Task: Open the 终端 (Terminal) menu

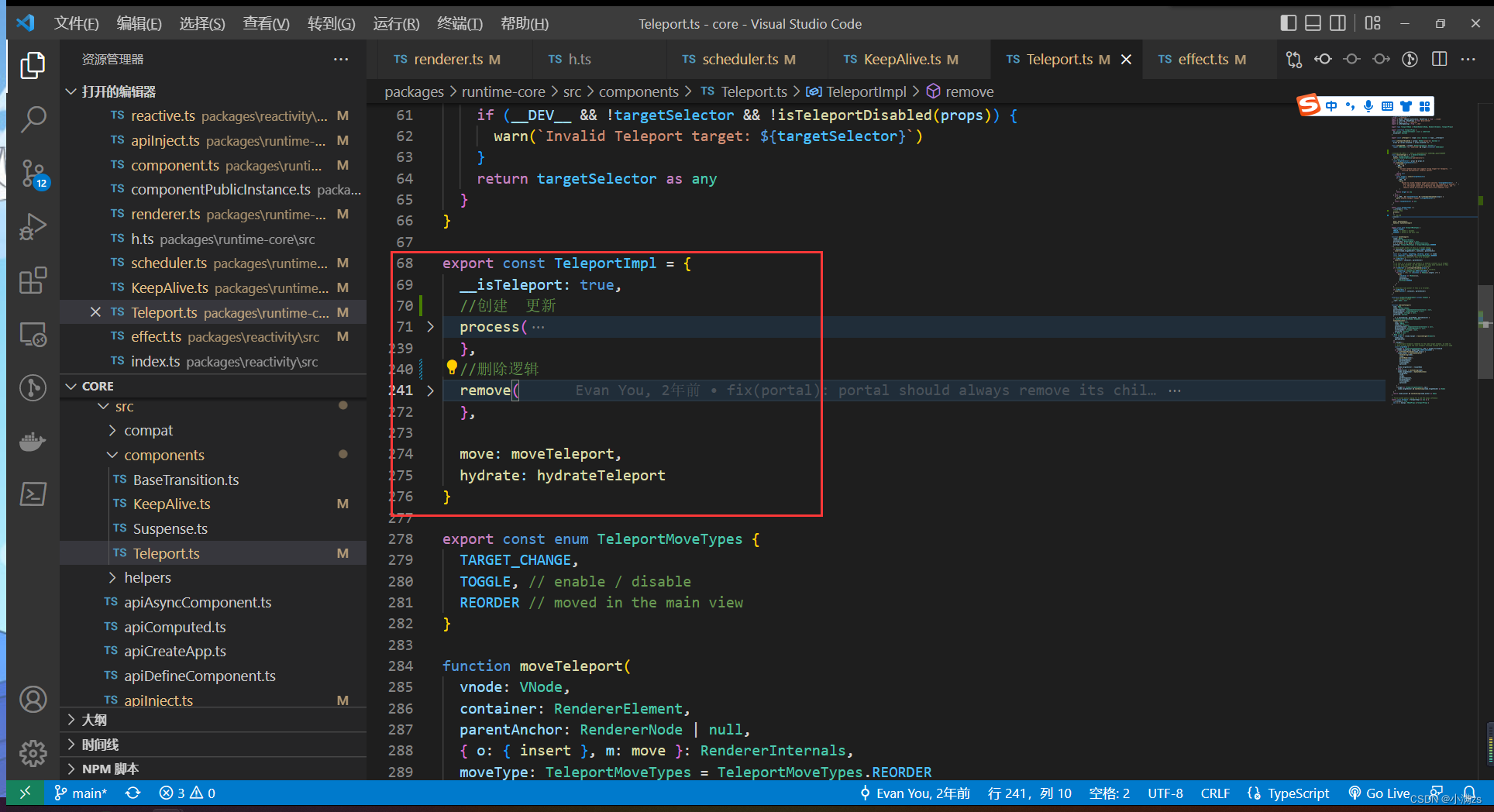Action: (x=459, y=23)
